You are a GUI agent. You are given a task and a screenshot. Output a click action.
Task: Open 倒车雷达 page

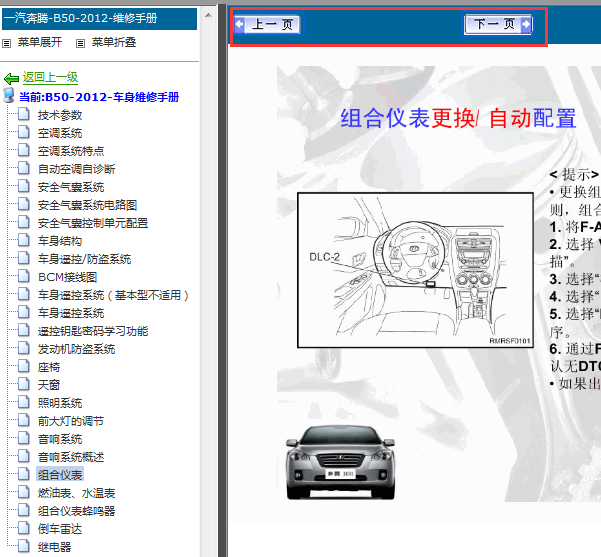pyautogui.click(x=60, y=529)
